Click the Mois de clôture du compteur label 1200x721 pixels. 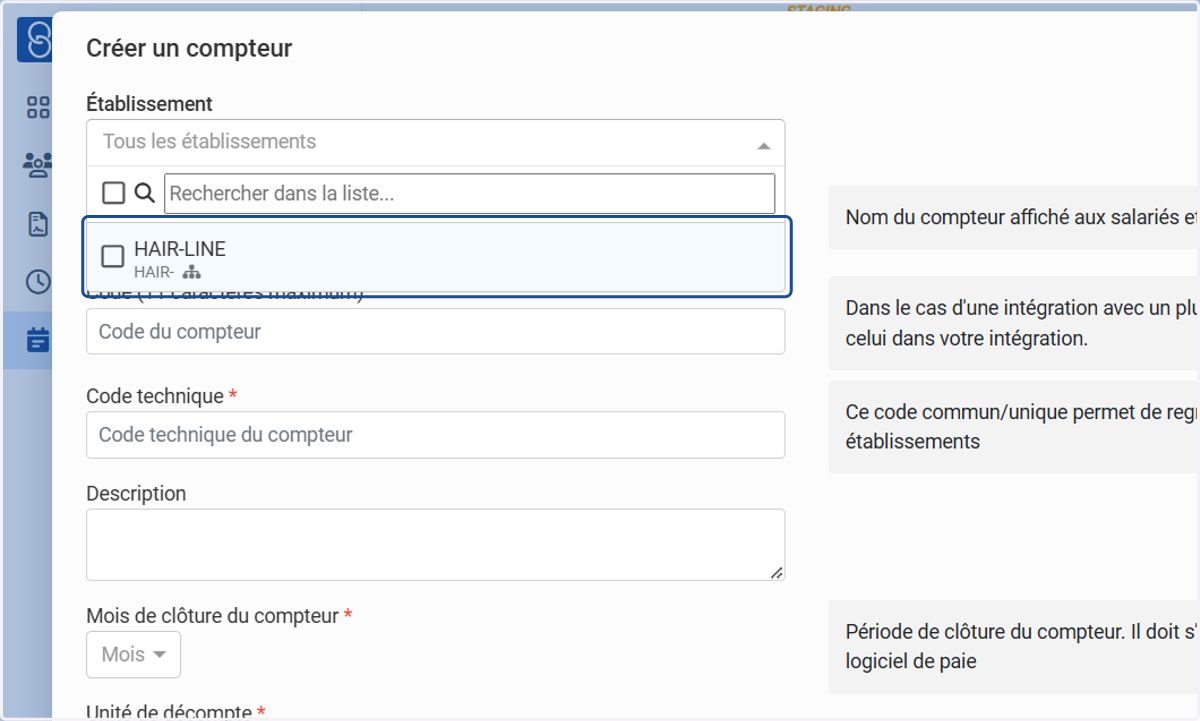click(212, 616)
